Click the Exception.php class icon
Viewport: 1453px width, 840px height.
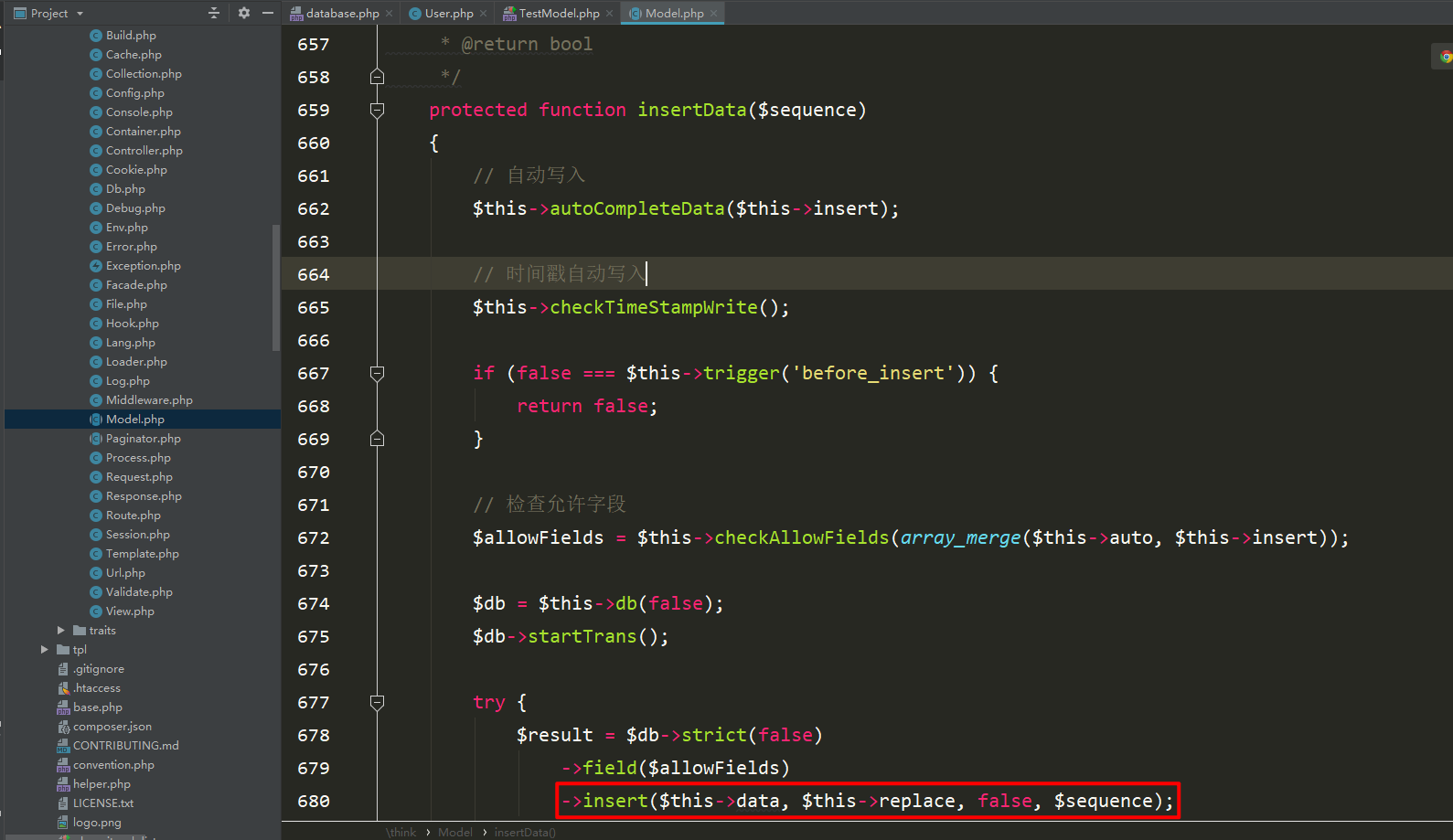coord(96,266)
